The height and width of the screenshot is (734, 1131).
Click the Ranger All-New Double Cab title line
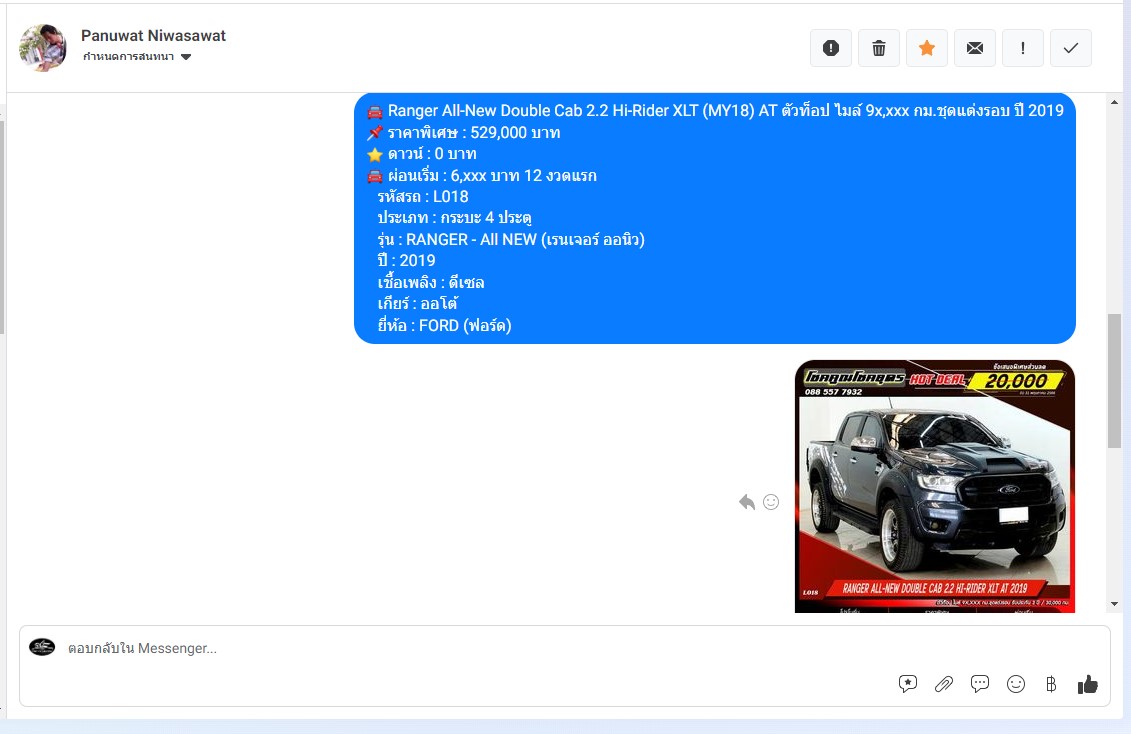coord(716,110)
